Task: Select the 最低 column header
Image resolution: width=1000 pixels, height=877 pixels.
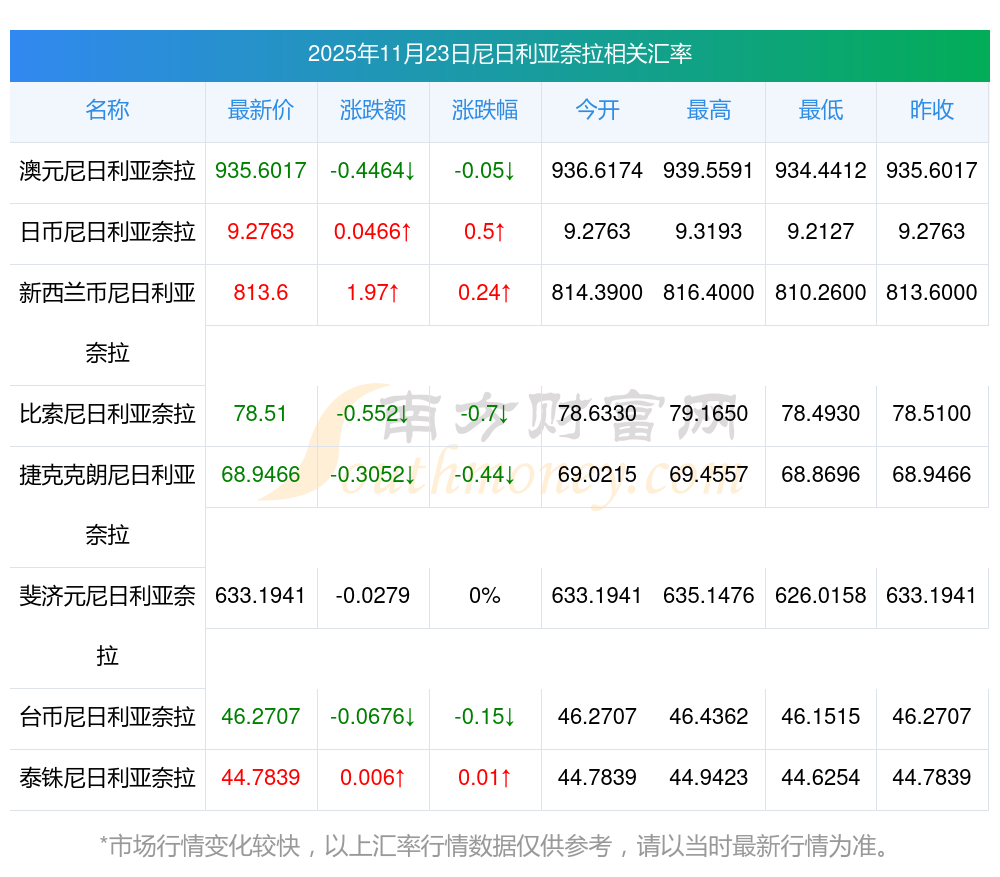Action: [x=820, y=110]
